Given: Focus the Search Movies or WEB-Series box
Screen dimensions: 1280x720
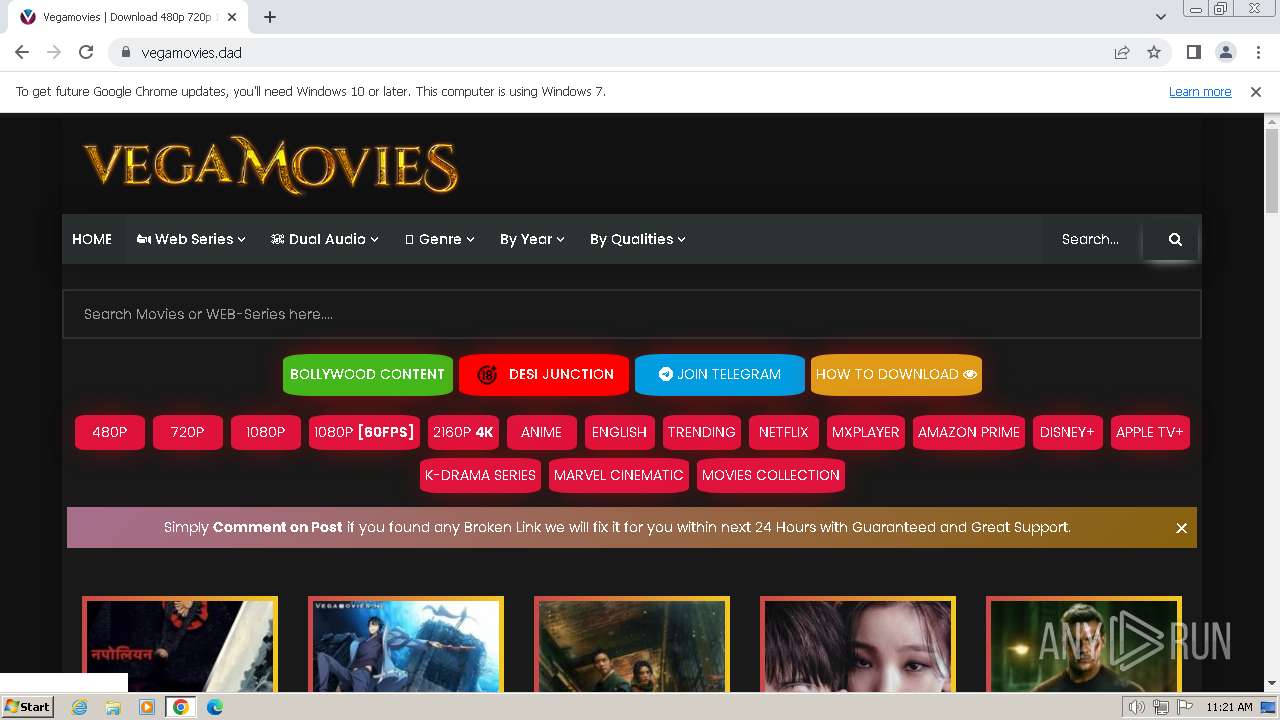Looking at the screenshot, I should coord(632,314).
